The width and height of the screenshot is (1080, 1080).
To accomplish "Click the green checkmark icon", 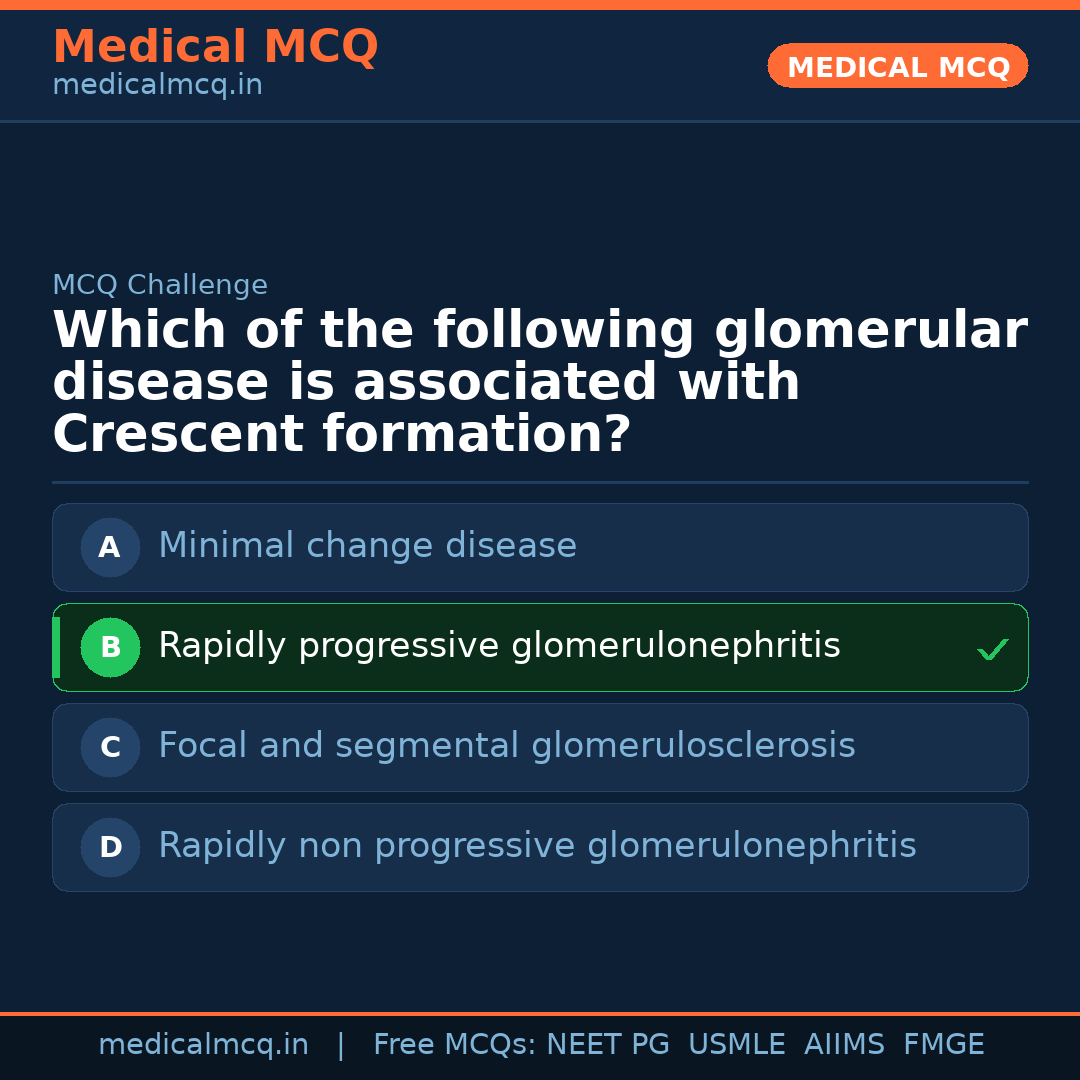I will click(992, 650).
